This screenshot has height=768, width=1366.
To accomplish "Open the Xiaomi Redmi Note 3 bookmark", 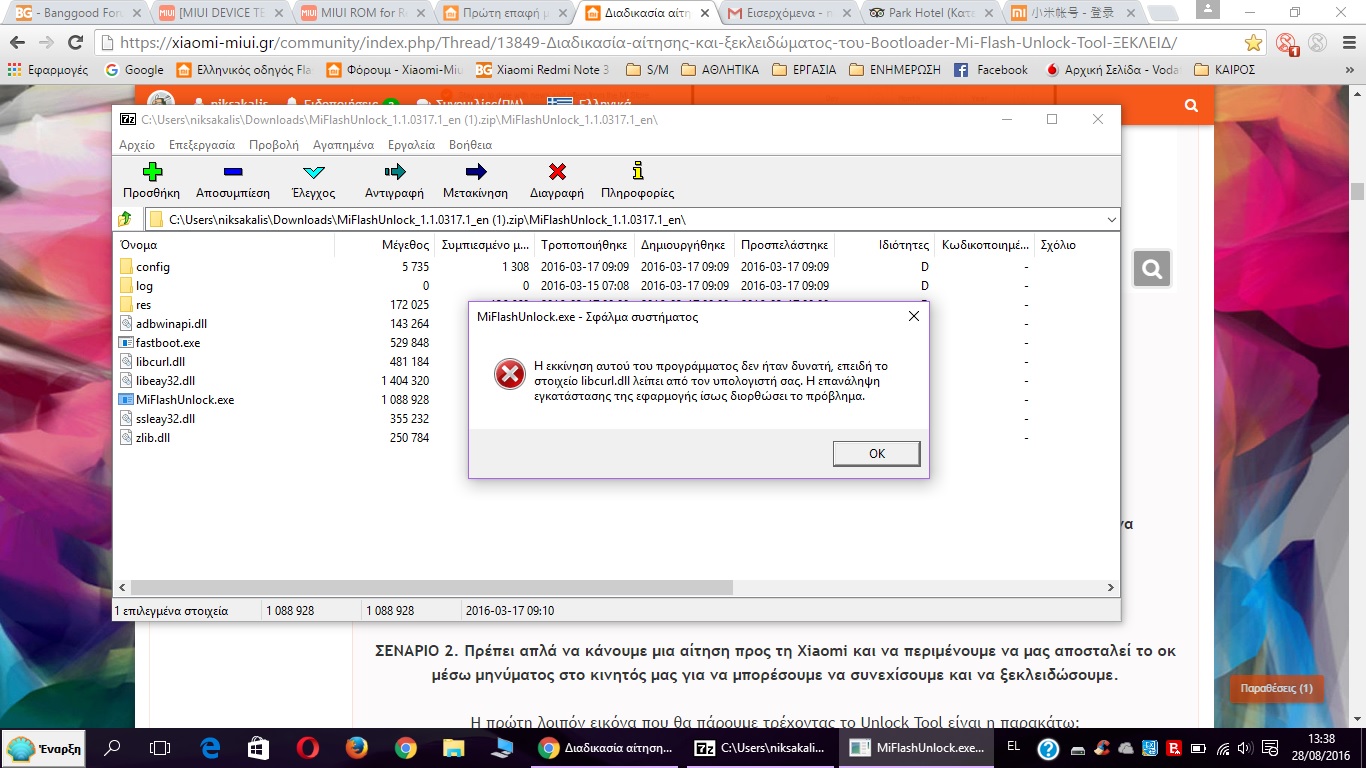I will pyautogui.click(x=543, y=70).
